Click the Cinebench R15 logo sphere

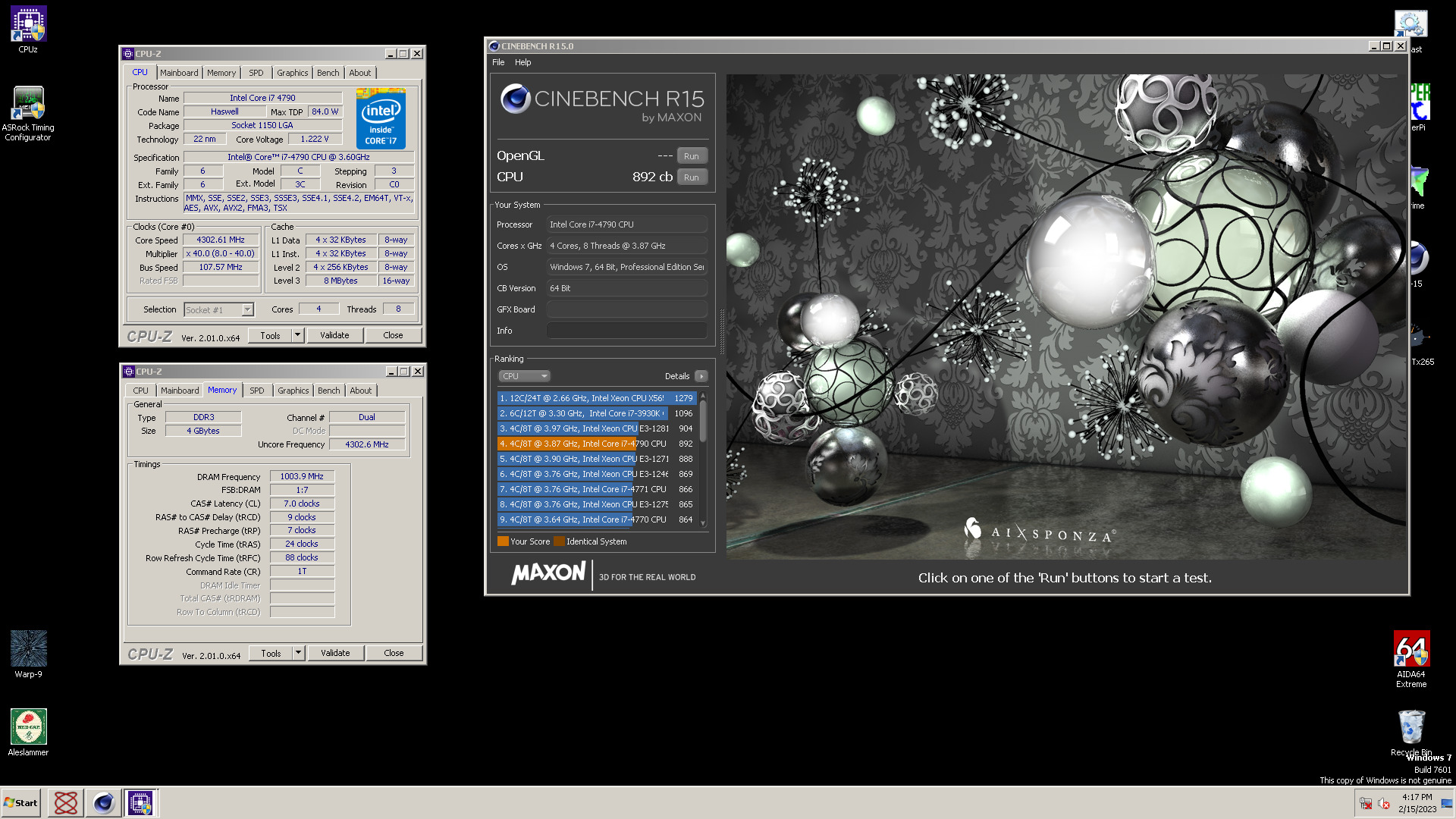(x=515, y=99)
